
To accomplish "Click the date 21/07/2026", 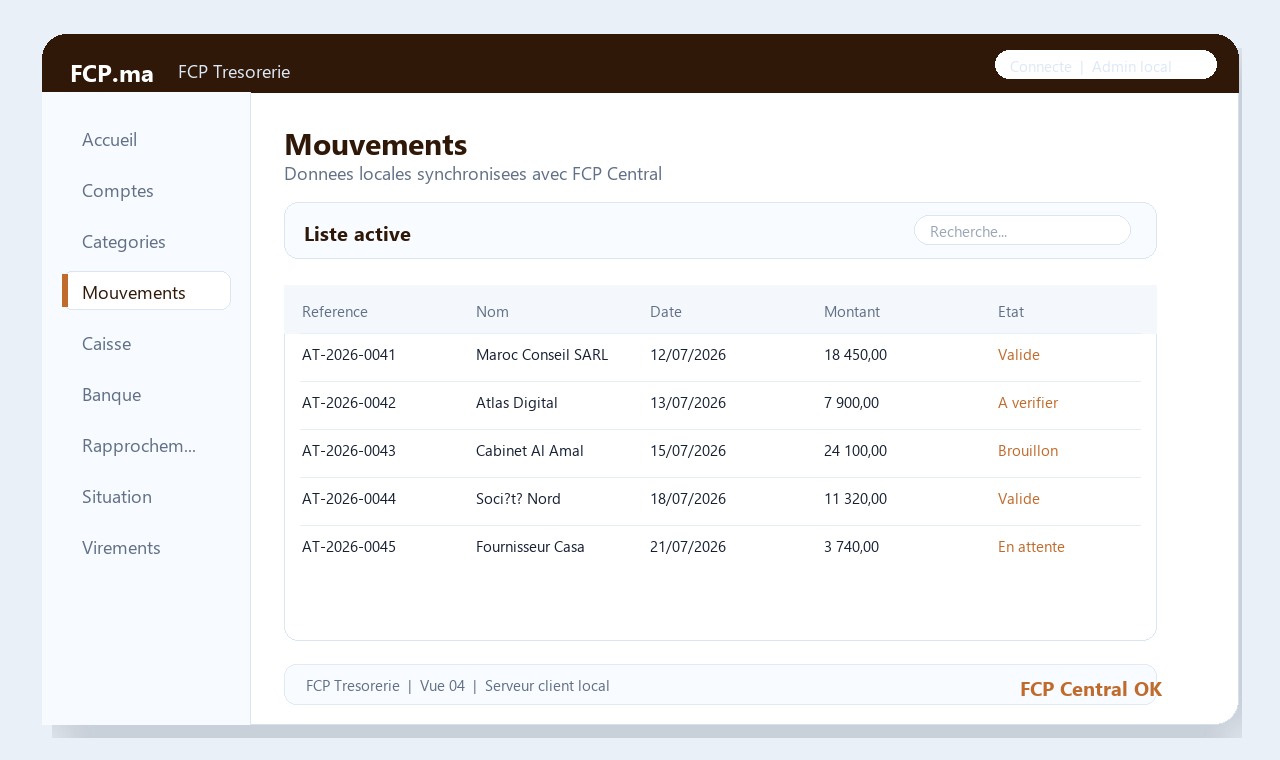I will pyautogui.click(x=688, y=547).
